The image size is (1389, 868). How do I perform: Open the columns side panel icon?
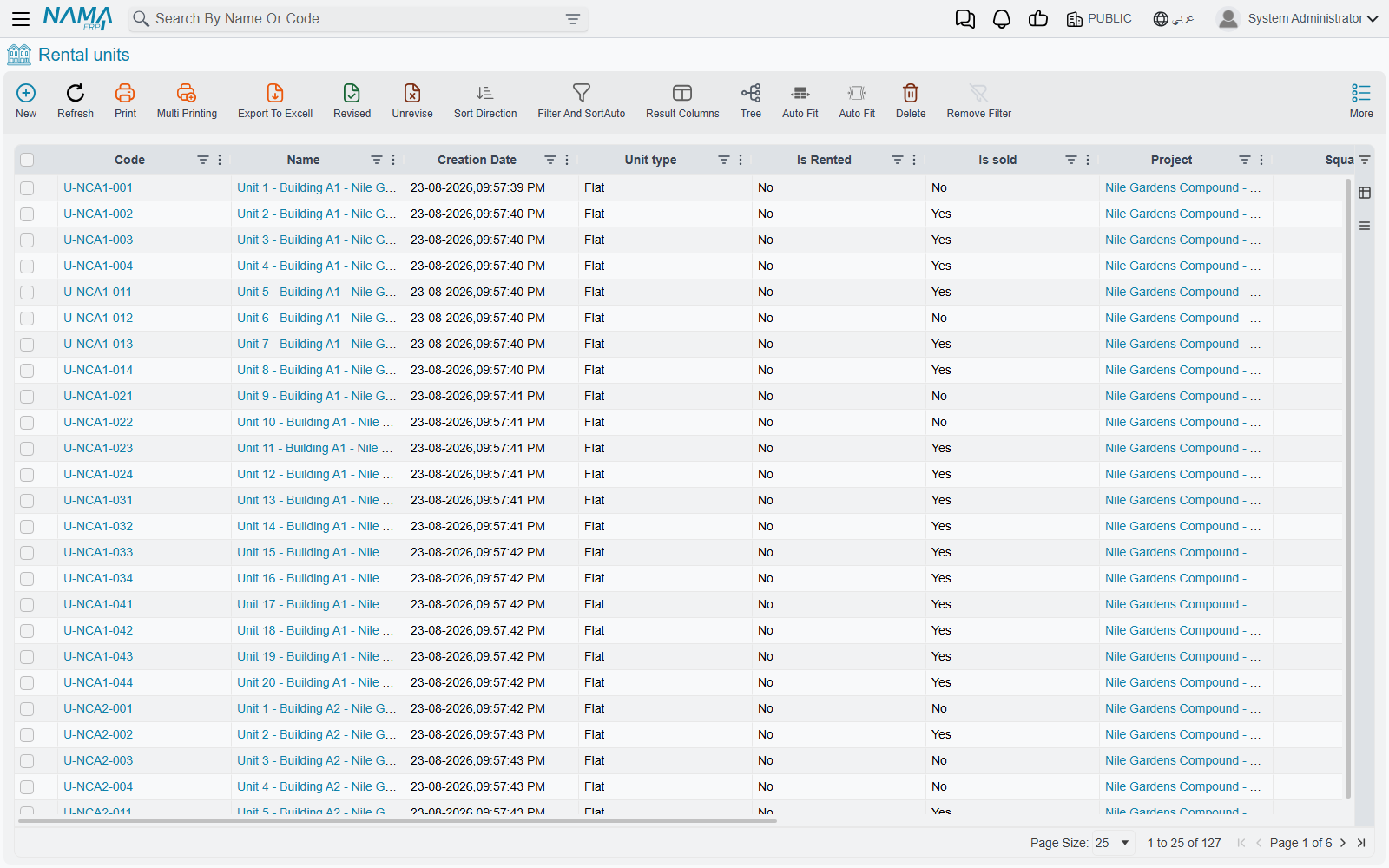[1365, 193]
